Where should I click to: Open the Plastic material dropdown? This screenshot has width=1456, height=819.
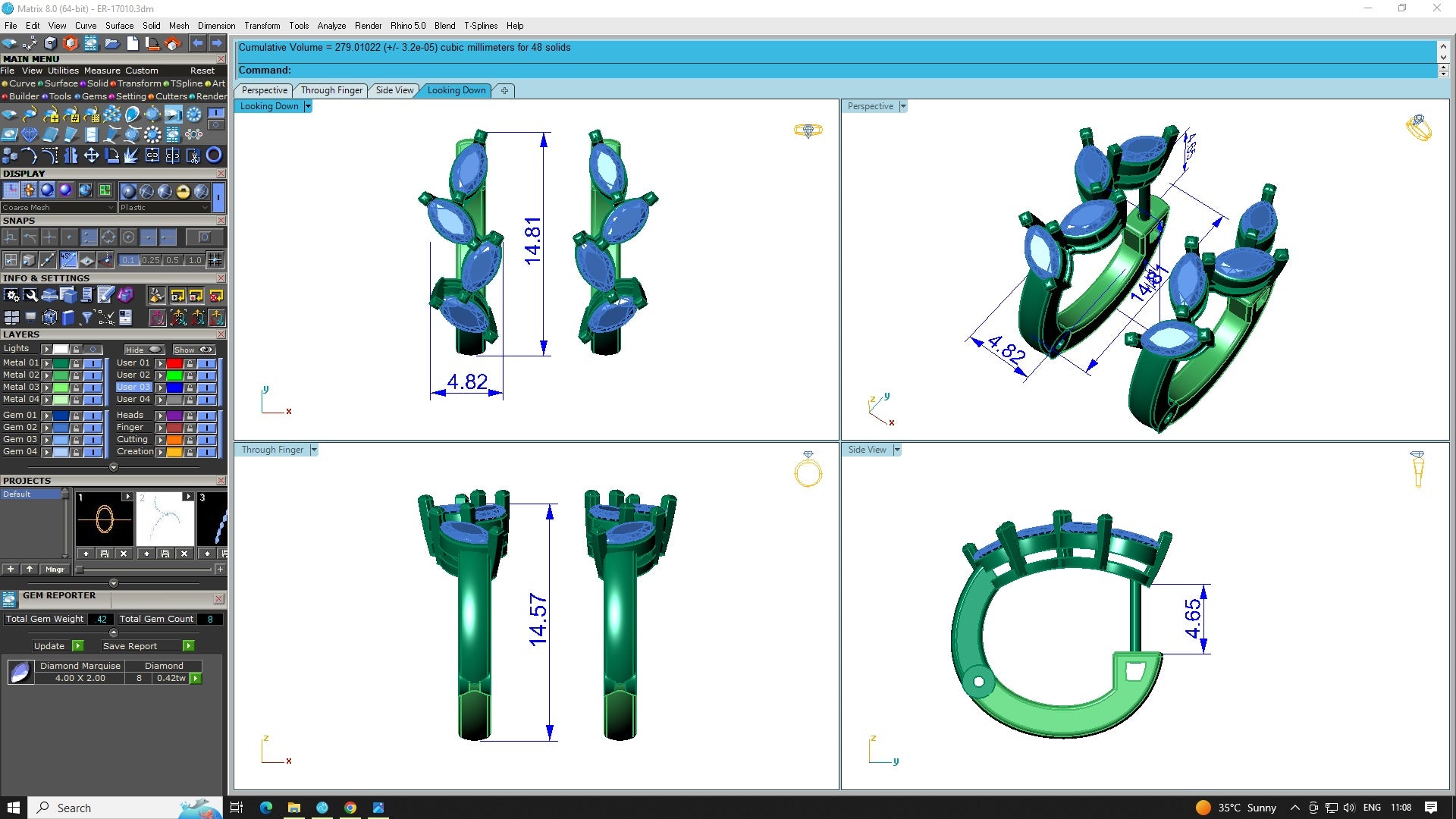pyautogui.click(x=163, y=207)
